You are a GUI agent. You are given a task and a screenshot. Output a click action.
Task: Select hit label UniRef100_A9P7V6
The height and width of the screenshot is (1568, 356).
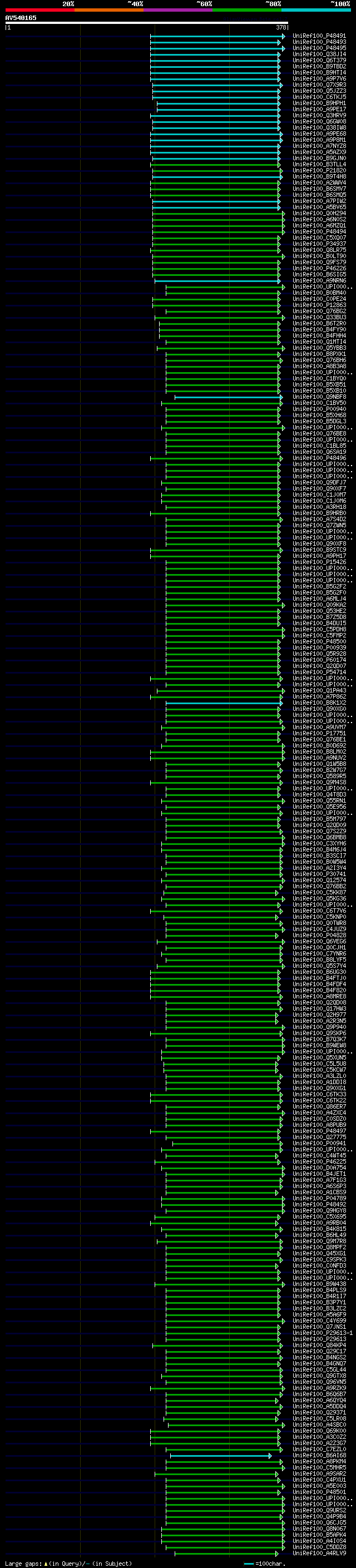coord(319,78)
